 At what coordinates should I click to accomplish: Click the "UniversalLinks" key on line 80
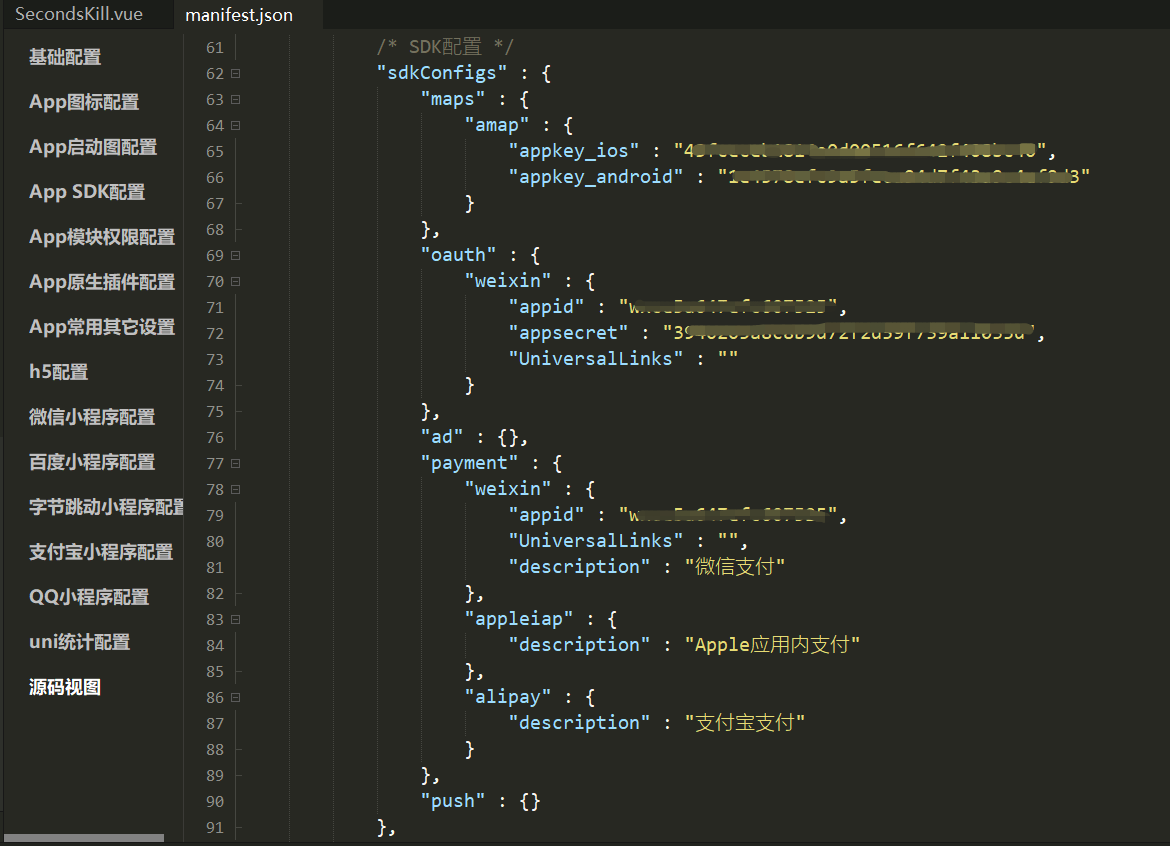pos(595,540)
